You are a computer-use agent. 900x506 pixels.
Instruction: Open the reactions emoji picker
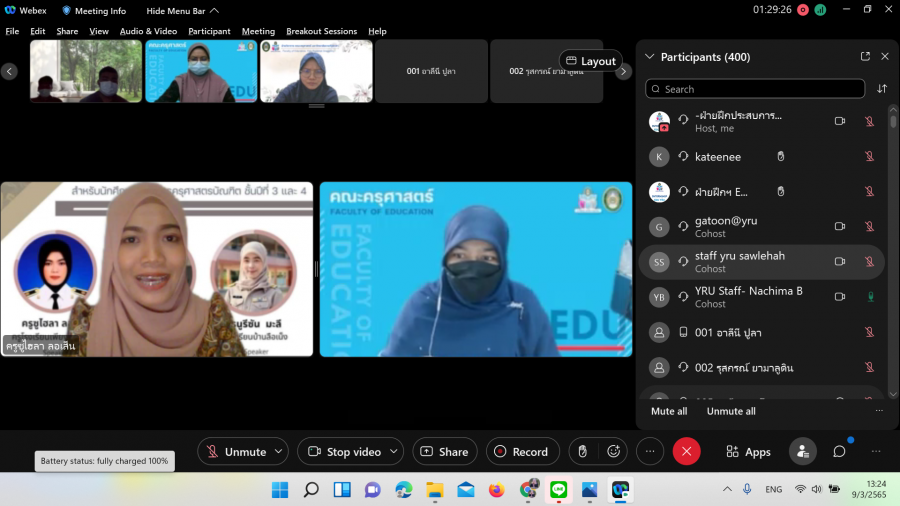(614, 452)
